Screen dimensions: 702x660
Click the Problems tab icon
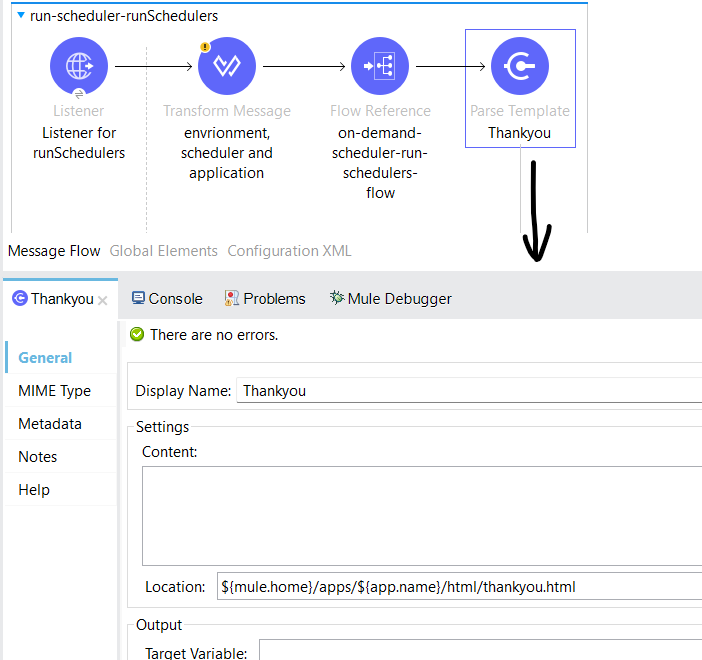(x=231, y=298)
